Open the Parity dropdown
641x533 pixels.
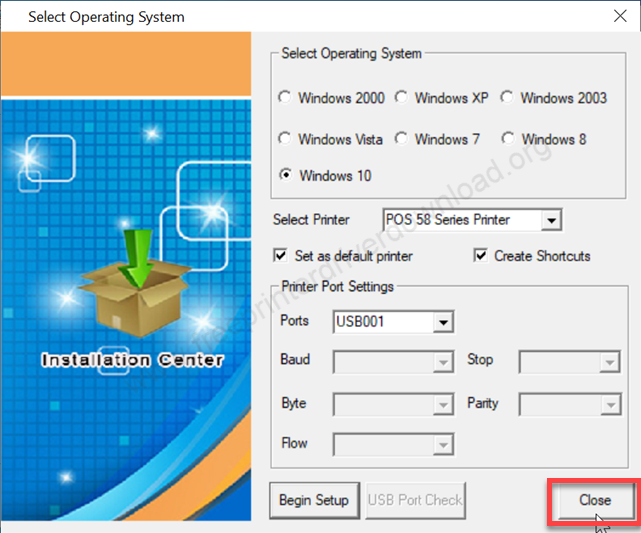(611, 405)
